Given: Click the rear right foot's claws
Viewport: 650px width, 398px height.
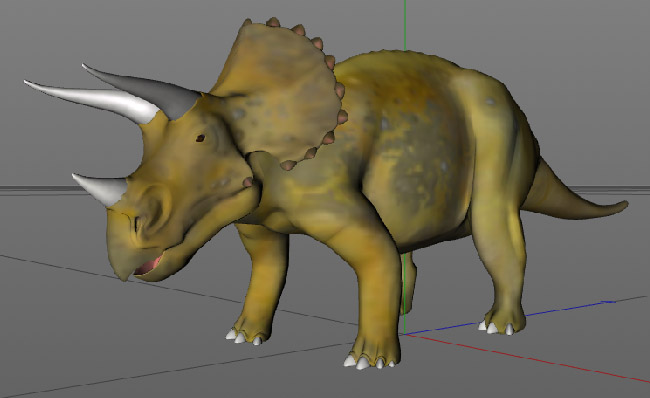Looking at the screenshot, I should tap(496, 328).
